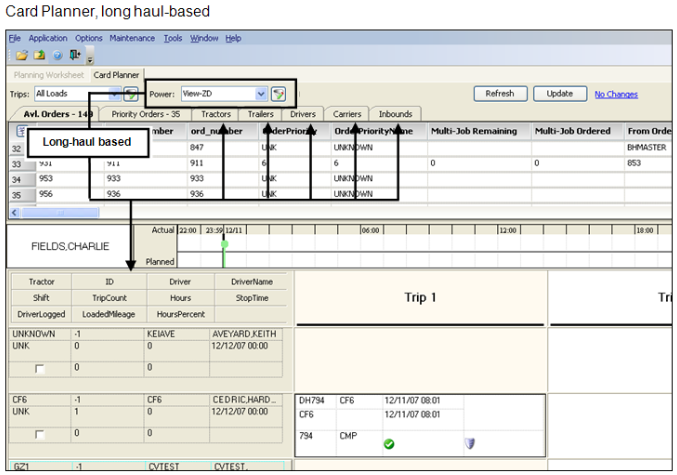Click the green marker on the timeline
677x475 pixels.
click(224, 244)
